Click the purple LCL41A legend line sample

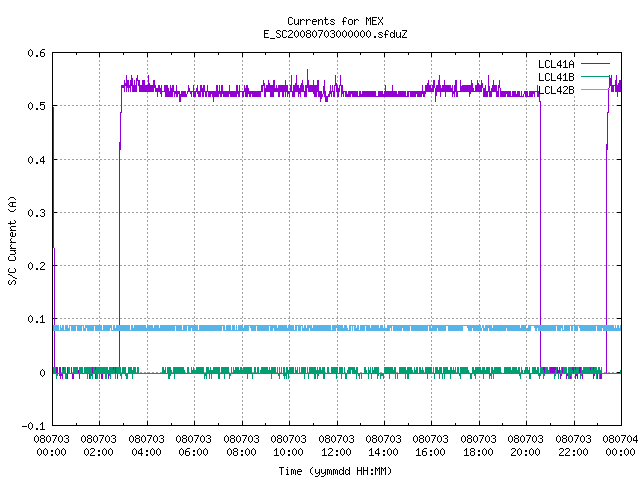point(595,64)
